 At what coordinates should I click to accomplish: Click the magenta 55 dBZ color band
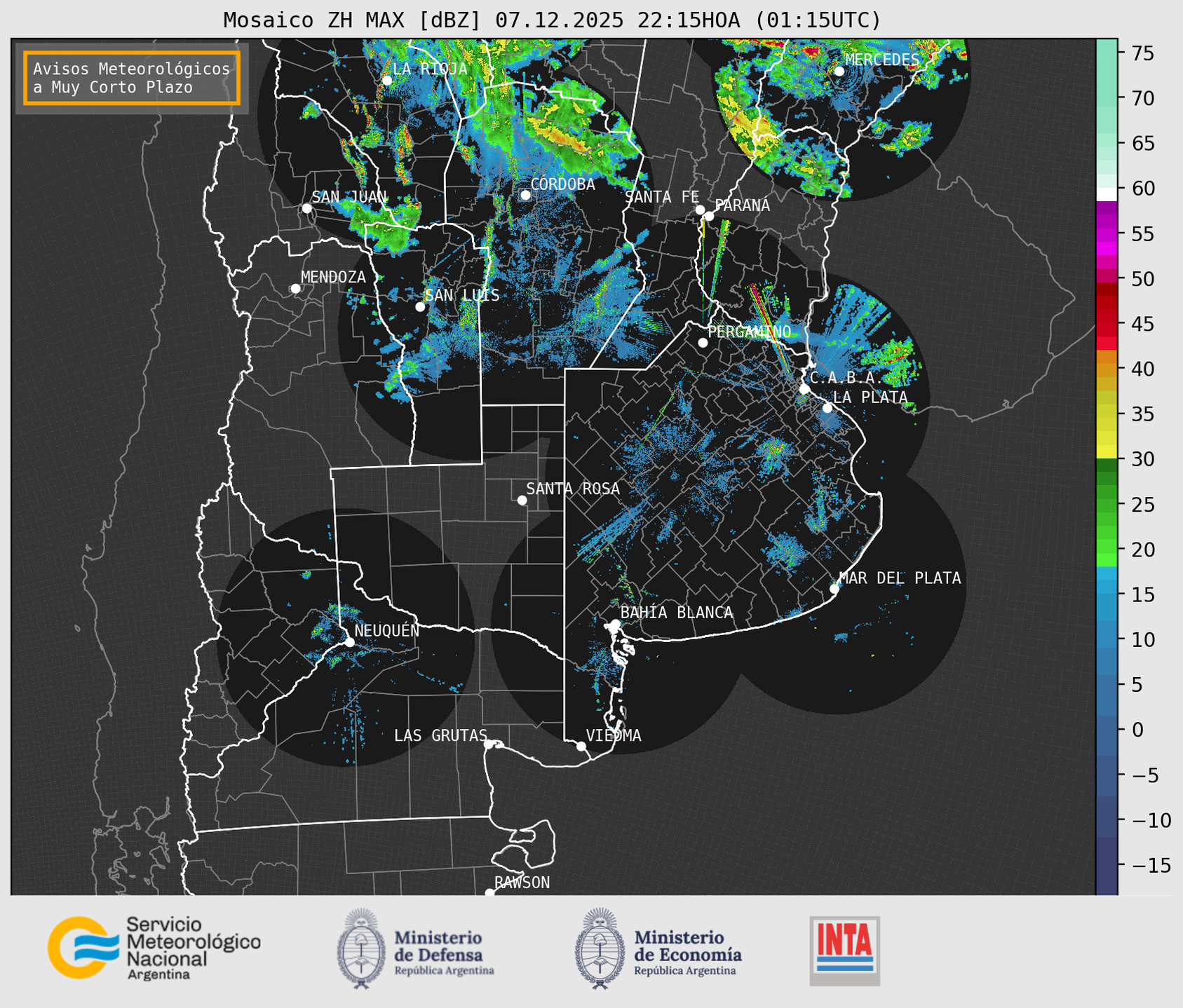(1107, 234)
